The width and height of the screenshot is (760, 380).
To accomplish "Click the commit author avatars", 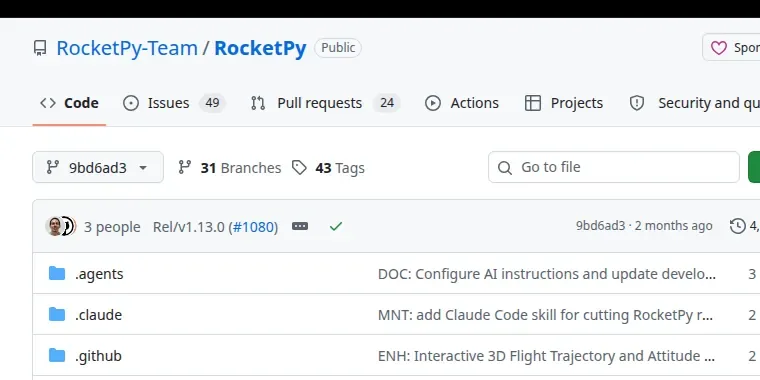I will pos(60,226).
